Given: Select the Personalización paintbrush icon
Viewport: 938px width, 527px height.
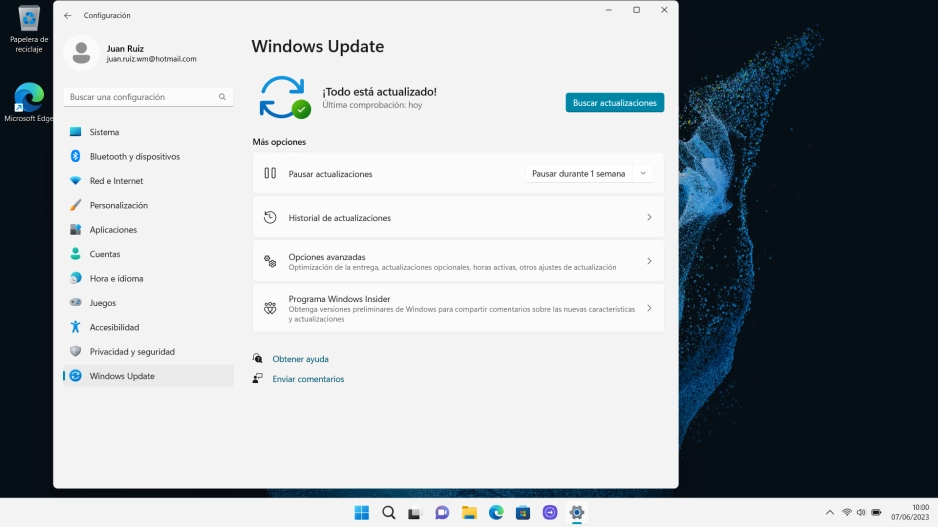Looking at the screenshot, I should click(75, 205).
